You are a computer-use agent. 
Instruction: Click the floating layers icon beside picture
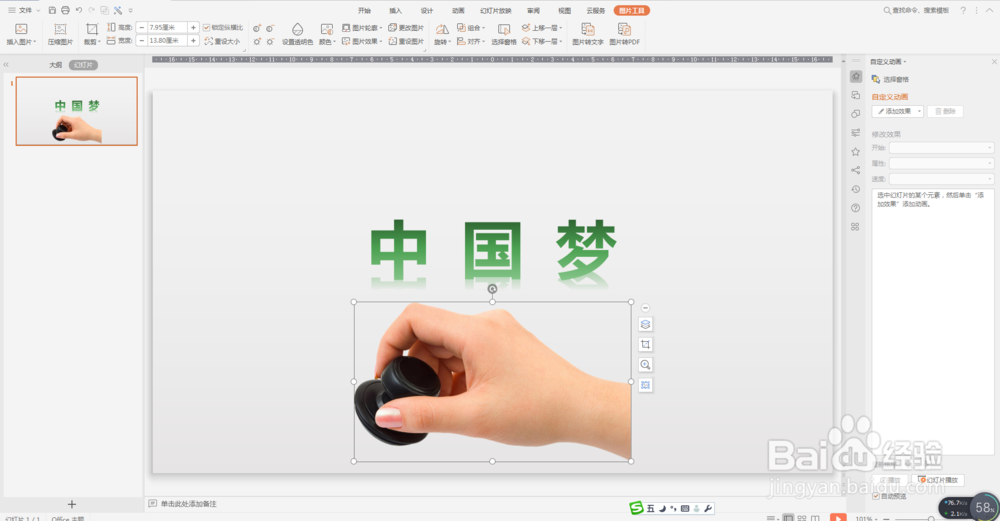tap(645, 324)
